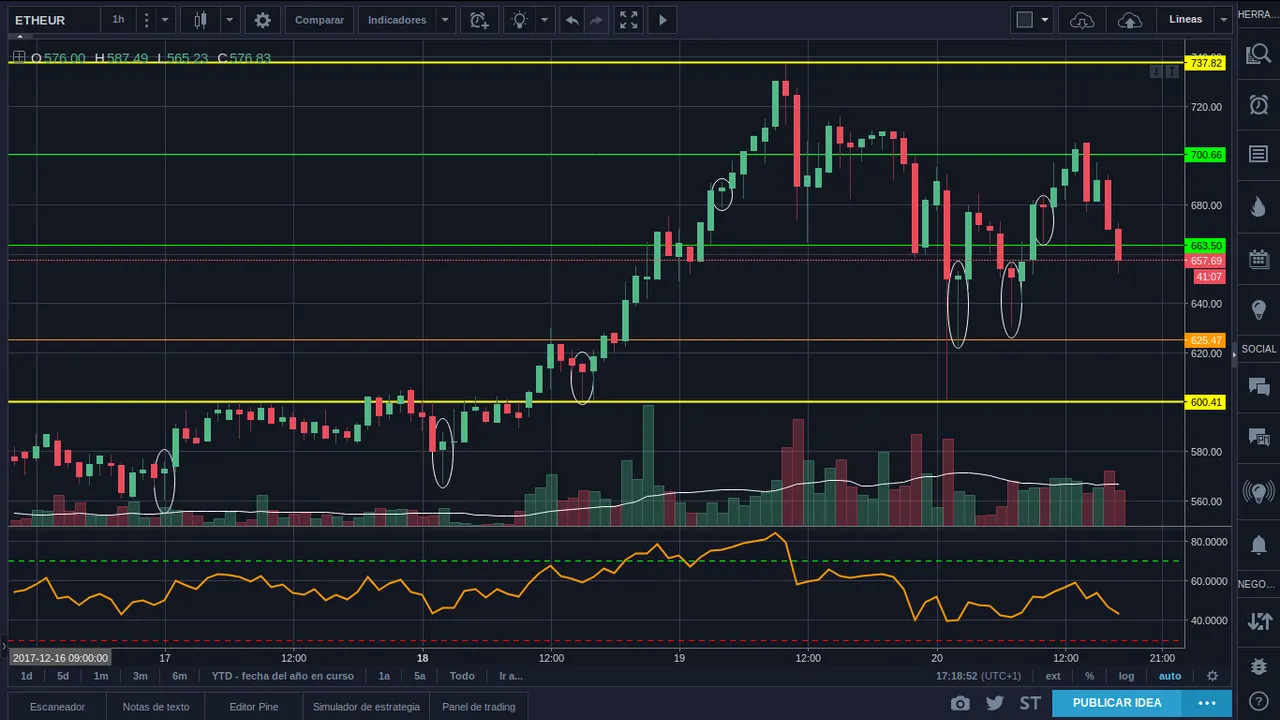Open time axis settings gear at bottom
This screenshot has width=1280, height=720.
1212,676
